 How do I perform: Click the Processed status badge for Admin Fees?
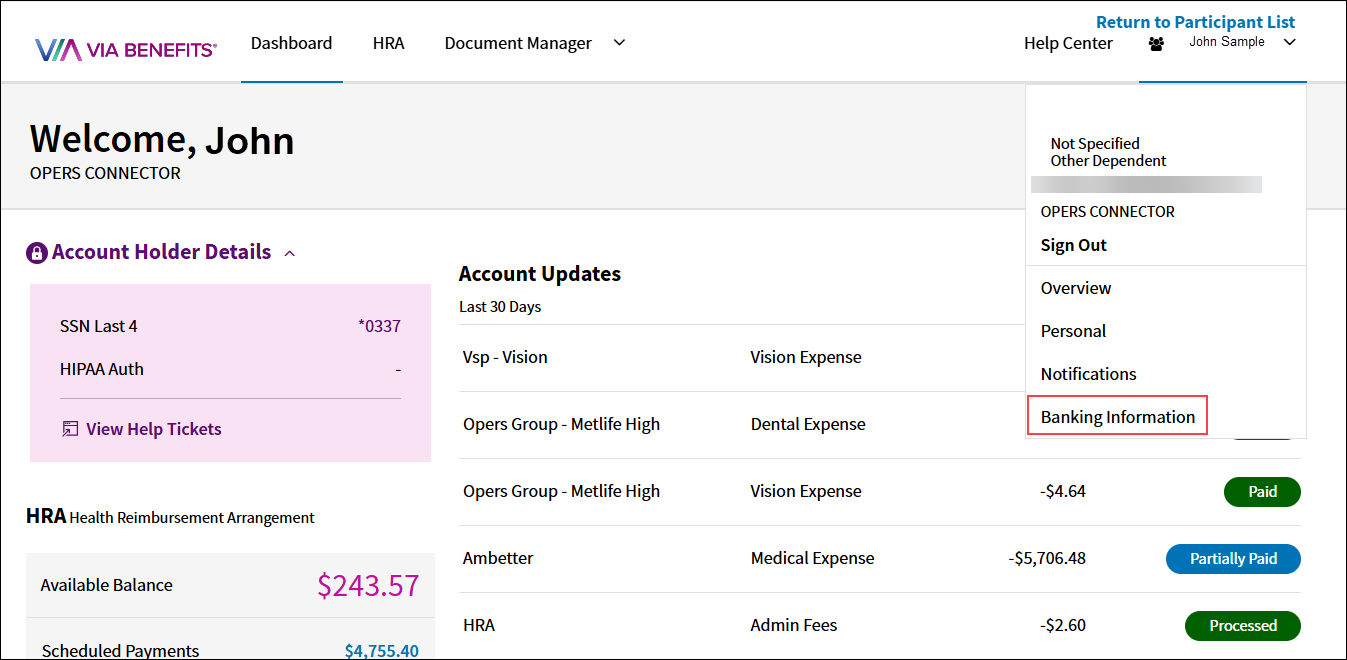1243,626
